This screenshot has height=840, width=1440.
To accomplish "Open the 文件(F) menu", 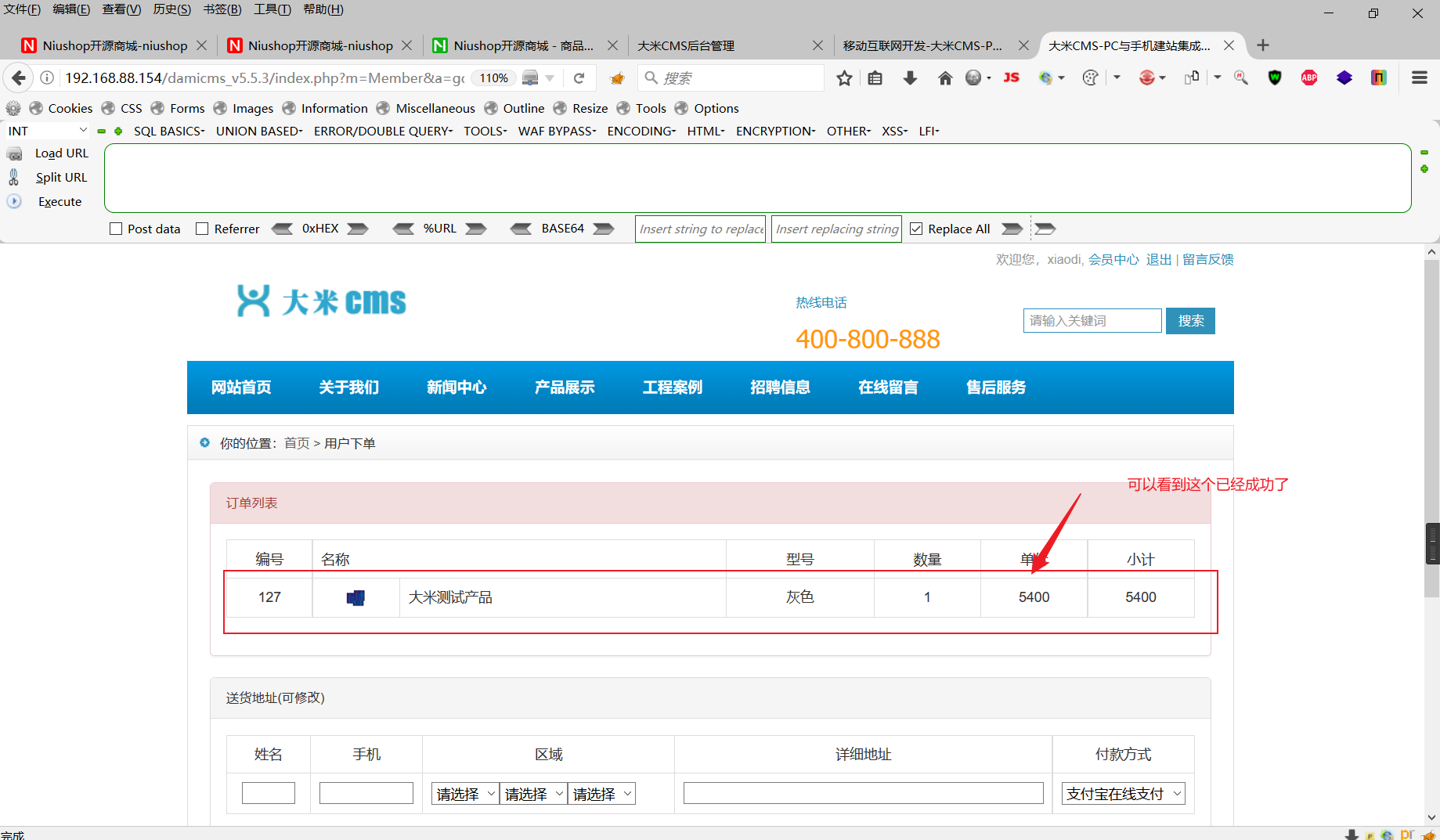I will [x=22, y=9].
